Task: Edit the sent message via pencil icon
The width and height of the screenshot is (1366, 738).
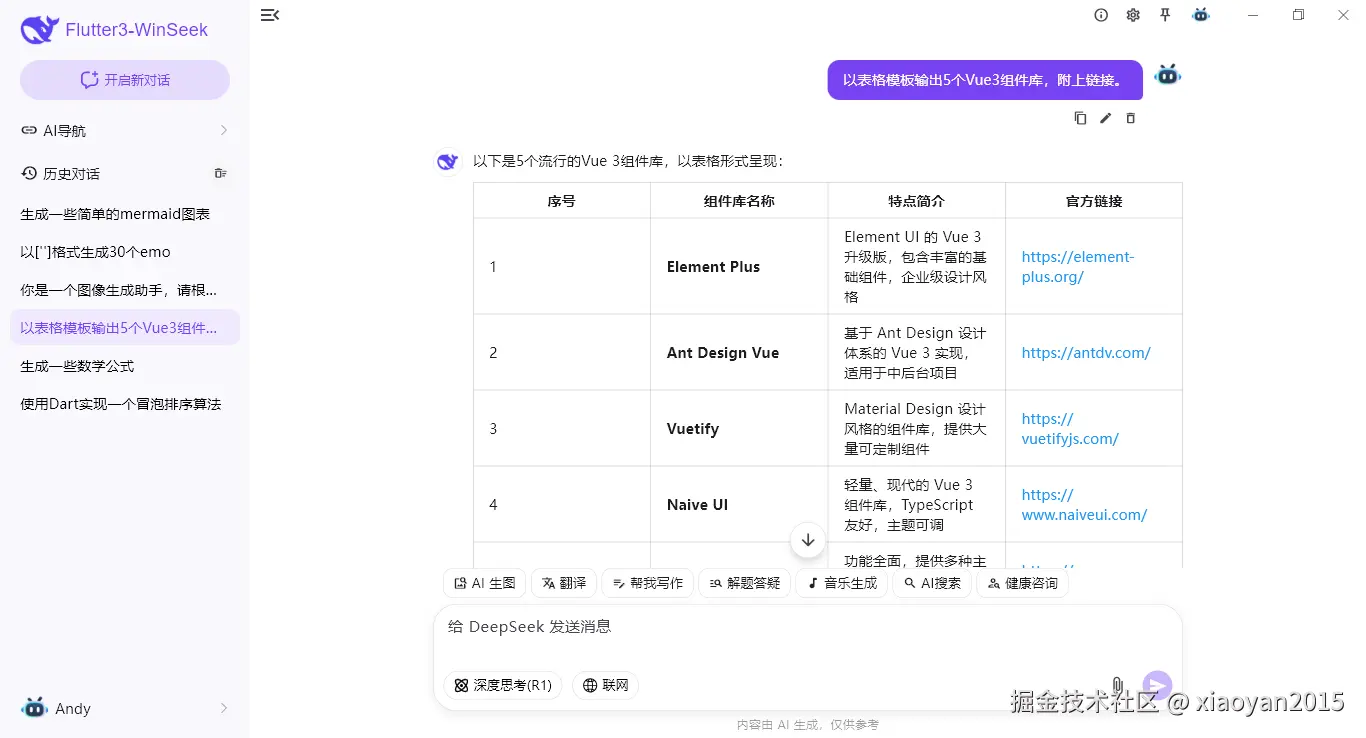Action: point(1105,118)
